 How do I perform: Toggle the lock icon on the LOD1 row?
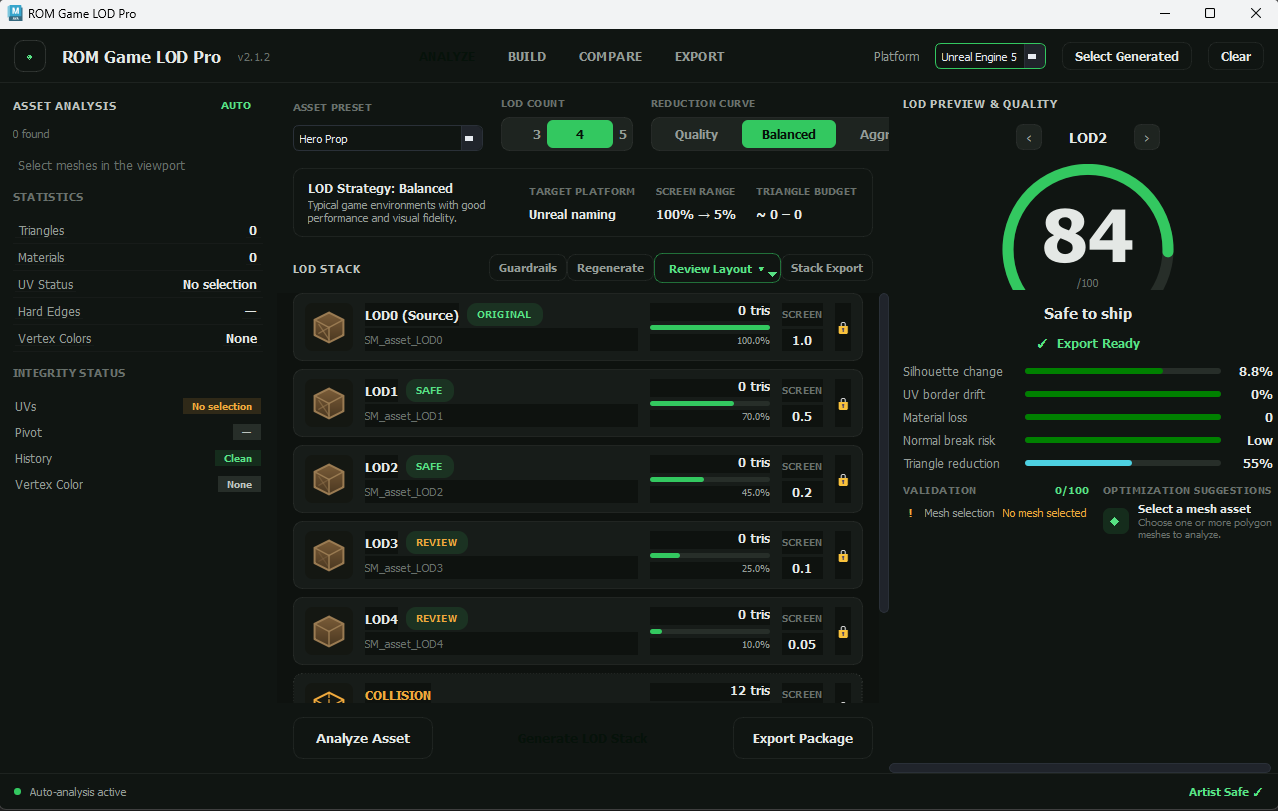point(843,404)
